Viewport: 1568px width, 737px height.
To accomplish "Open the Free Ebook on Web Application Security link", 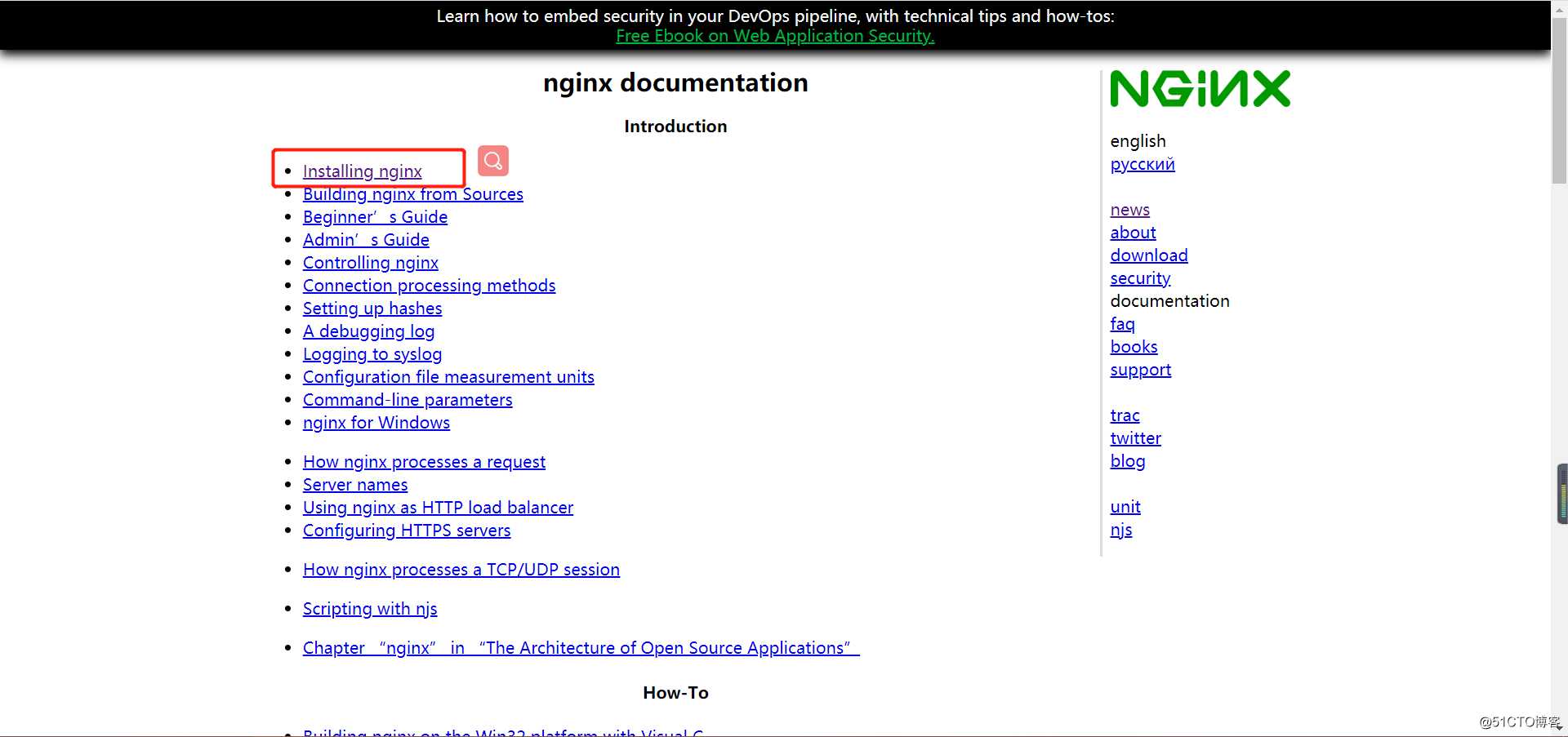I will click(x=775, y=36).
